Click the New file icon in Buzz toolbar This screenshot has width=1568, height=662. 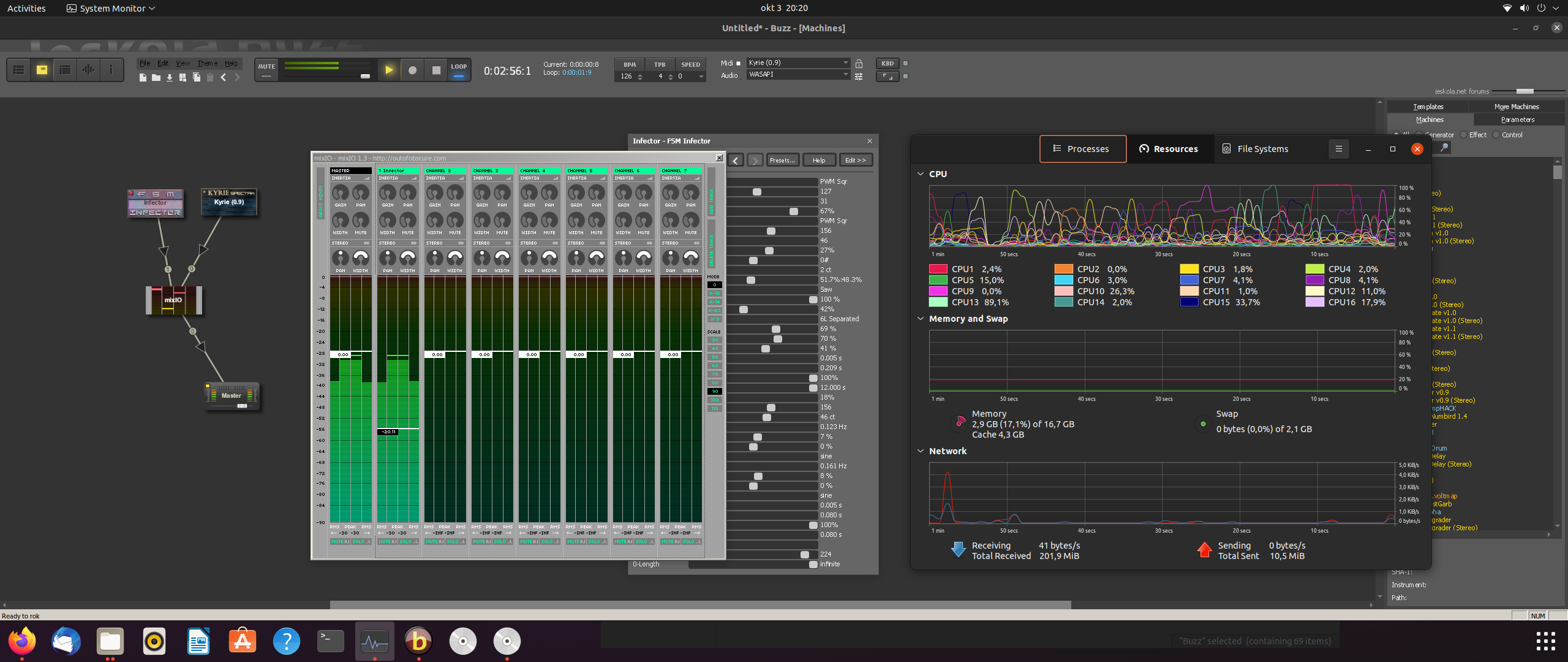[x=143, y=77]
